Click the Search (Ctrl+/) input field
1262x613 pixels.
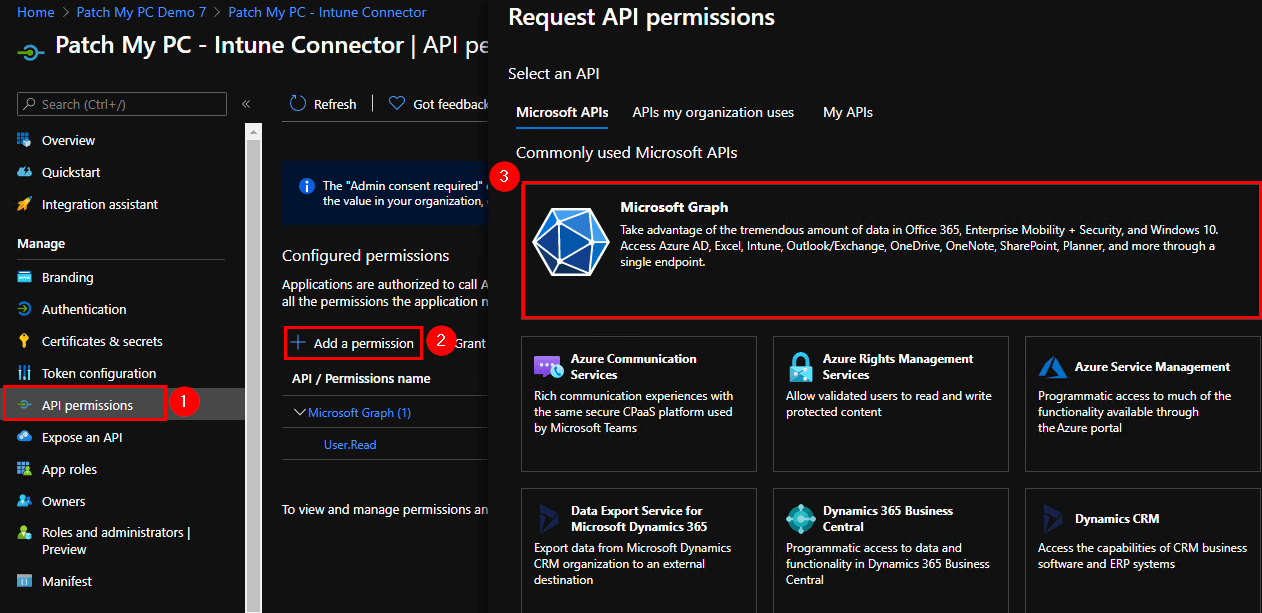[x=122, y=104]
